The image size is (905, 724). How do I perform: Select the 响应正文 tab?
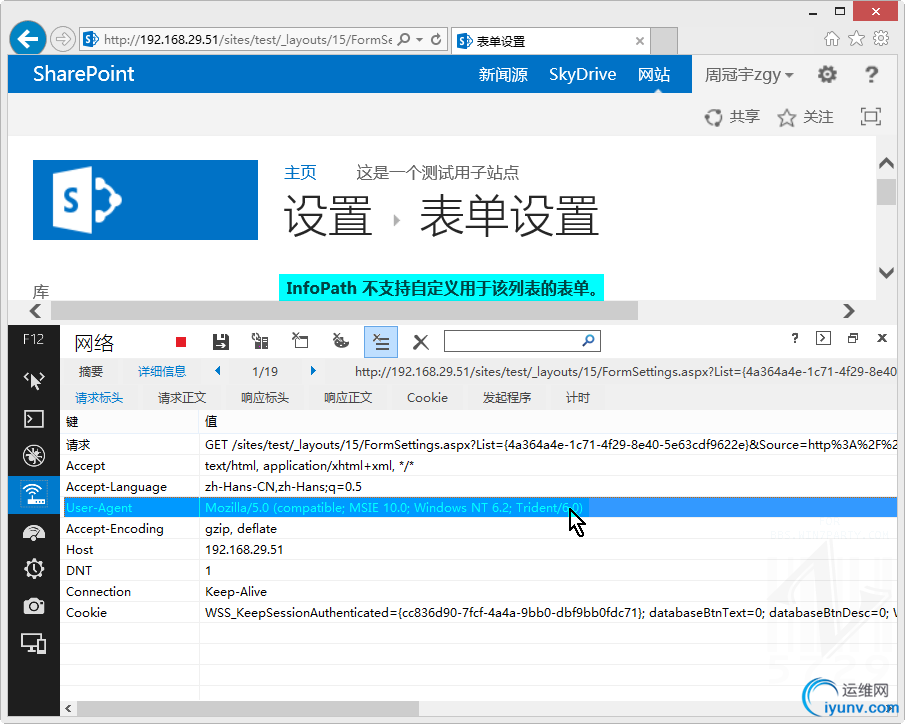click(348, 398)
